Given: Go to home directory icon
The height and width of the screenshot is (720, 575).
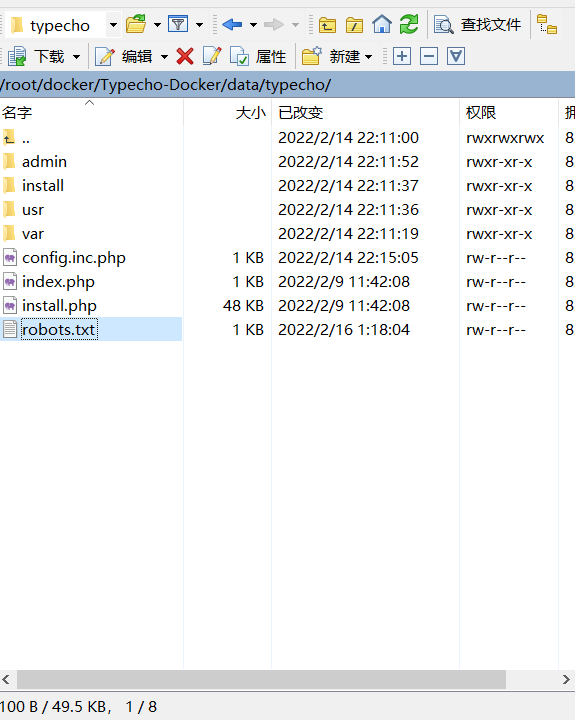Looking at the screenshot, I should click(382, 24).
